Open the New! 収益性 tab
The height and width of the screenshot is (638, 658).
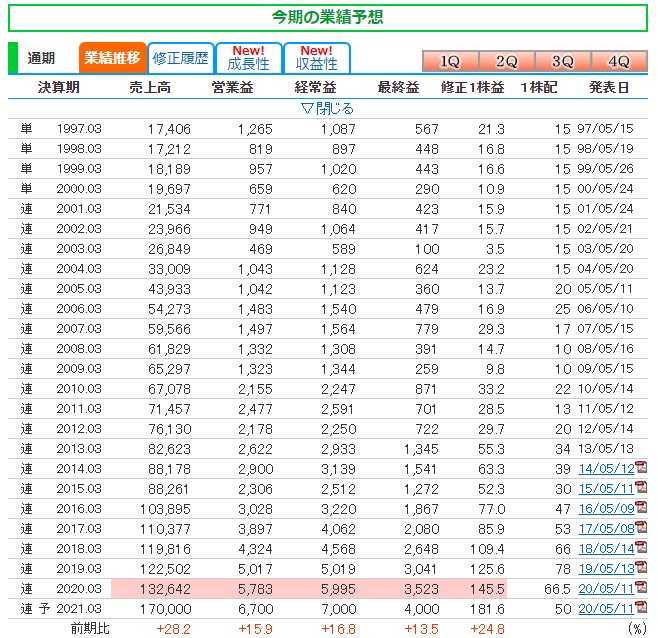click(x=316, y=58)
